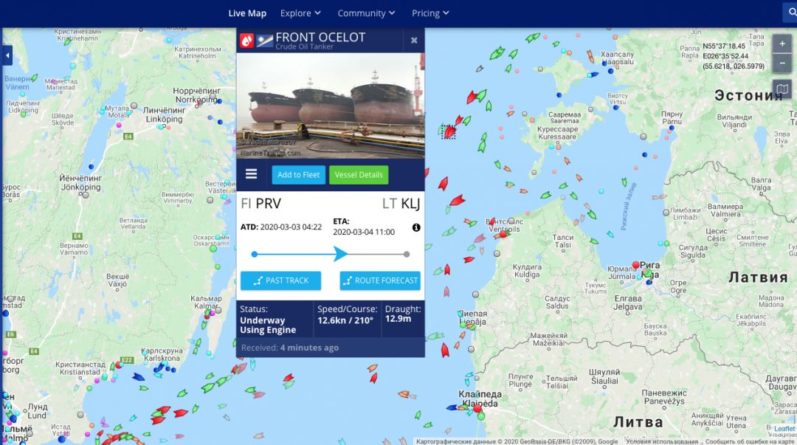Open the hamburger menu in vessel panel
Viewport: 797px width, 445px height.
[251, 174]
